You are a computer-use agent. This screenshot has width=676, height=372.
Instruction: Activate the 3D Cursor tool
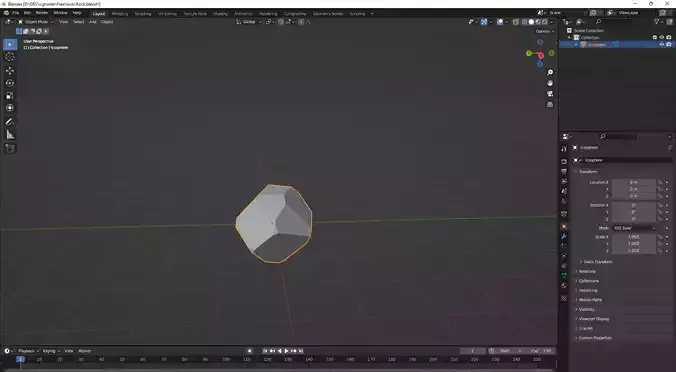10,57
